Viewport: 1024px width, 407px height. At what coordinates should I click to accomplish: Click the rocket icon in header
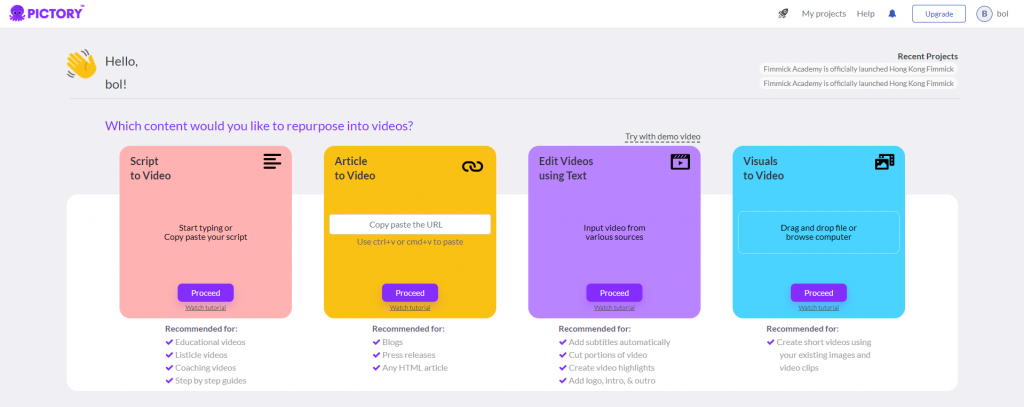click(x=783, y=14)
